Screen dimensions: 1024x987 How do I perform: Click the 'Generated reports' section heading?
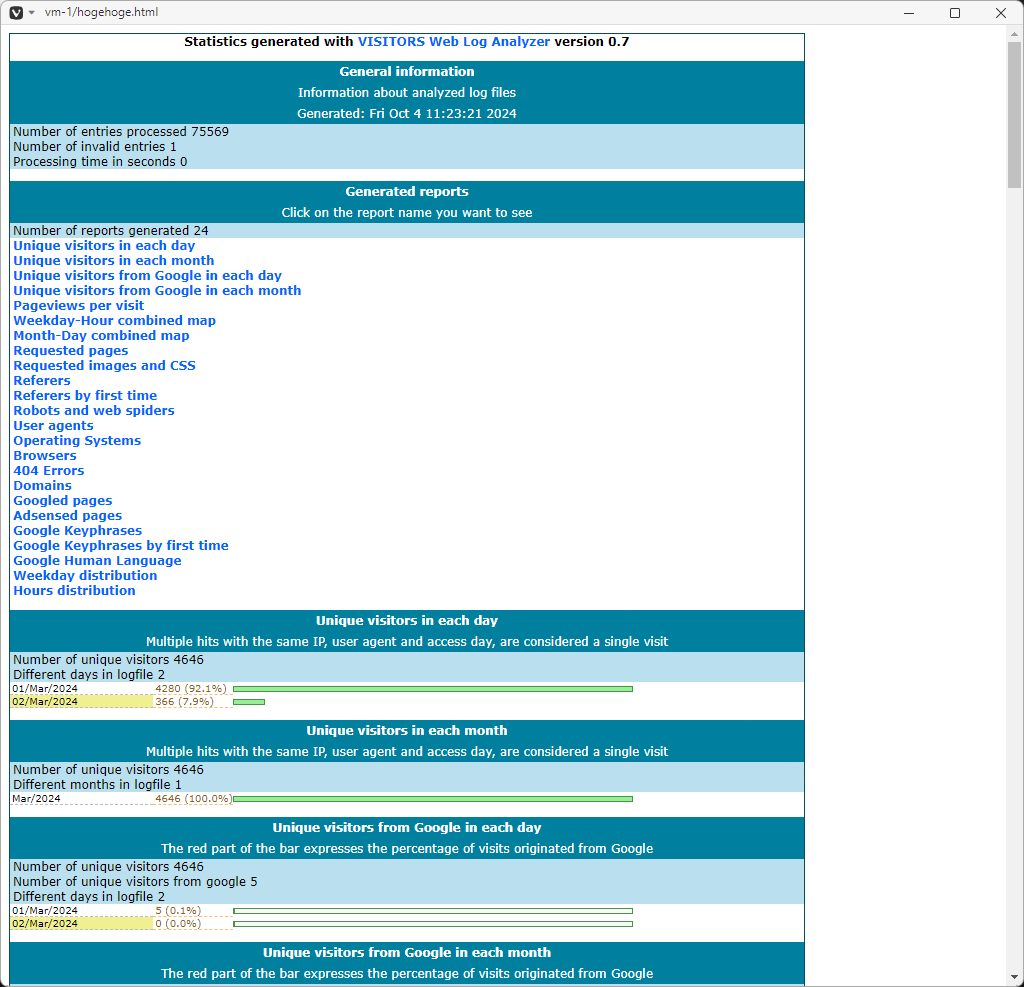point(407,192)
